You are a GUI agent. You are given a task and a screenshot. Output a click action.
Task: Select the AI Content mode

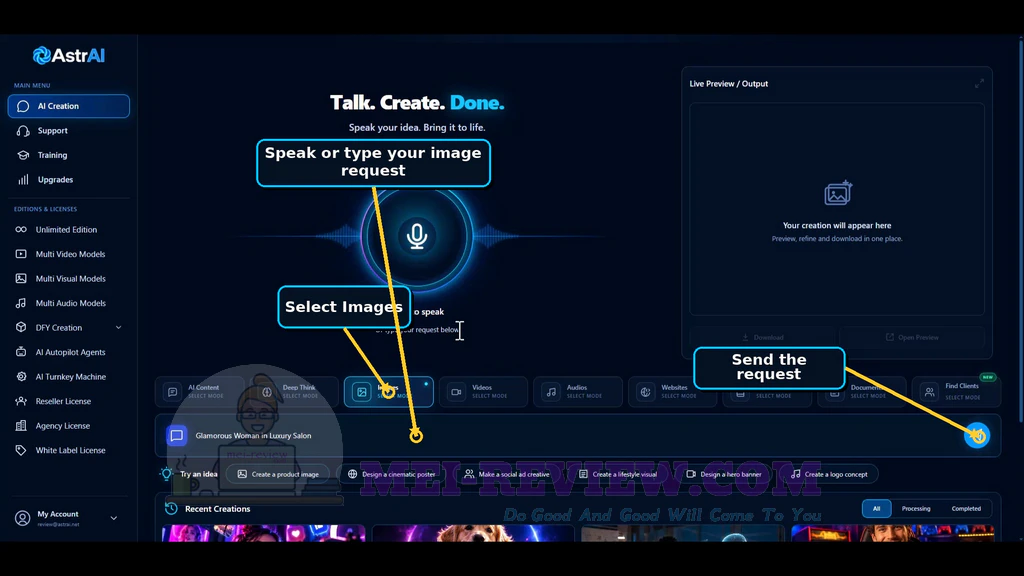click(x=200, y=392)
